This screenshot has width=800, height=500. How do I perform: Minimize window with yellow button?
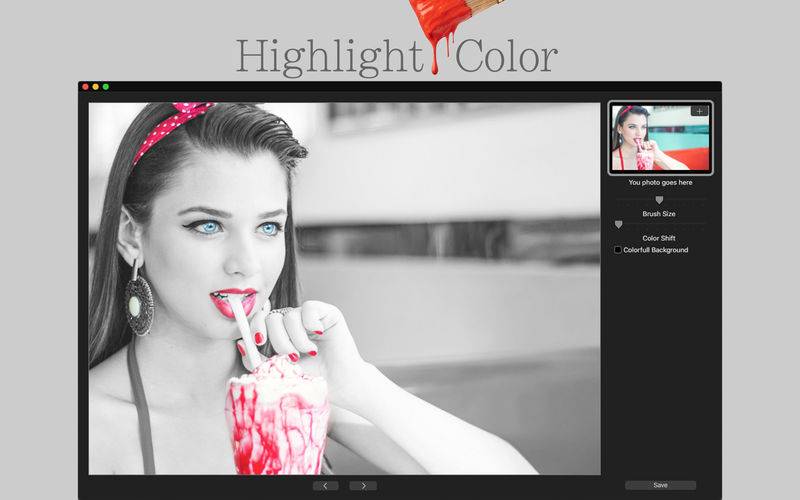click(95, 87)
